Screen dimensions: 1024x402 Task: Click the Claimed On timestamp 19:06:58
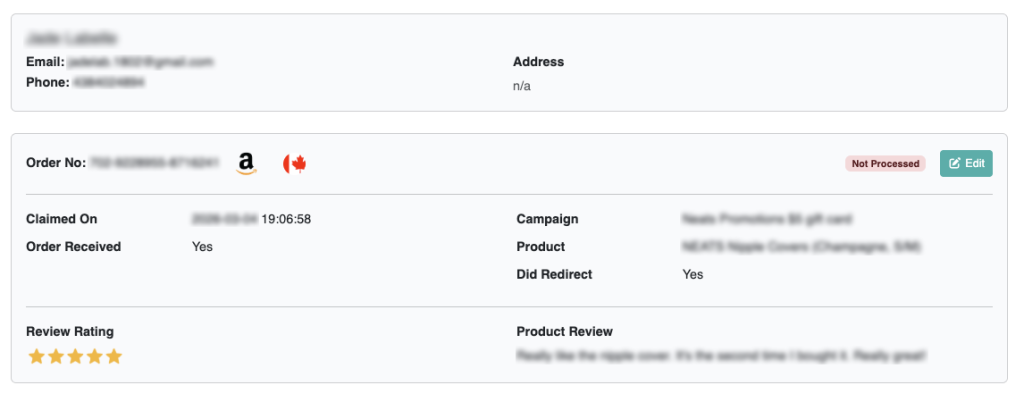click(286, 219)
